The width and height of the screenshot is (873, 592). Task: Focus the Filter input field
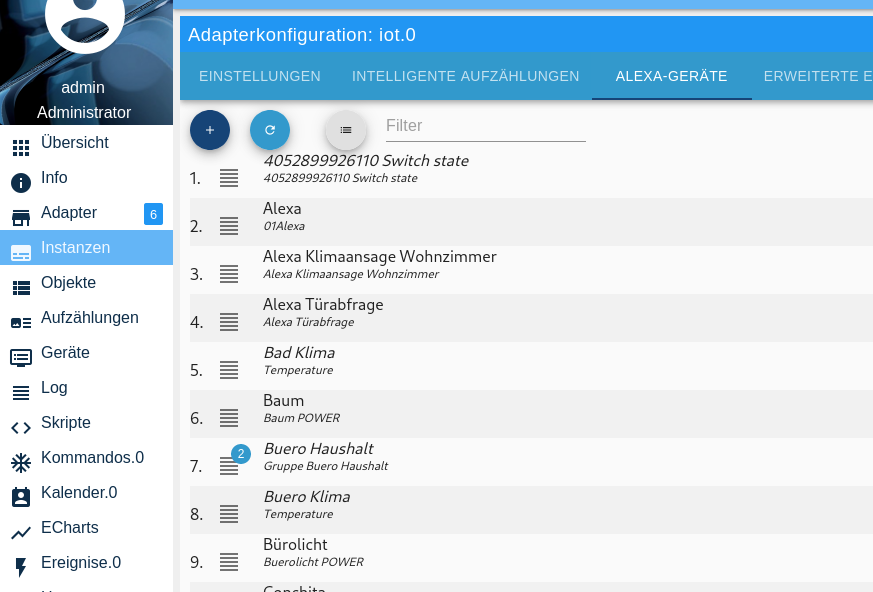click(x=485, y=126)
